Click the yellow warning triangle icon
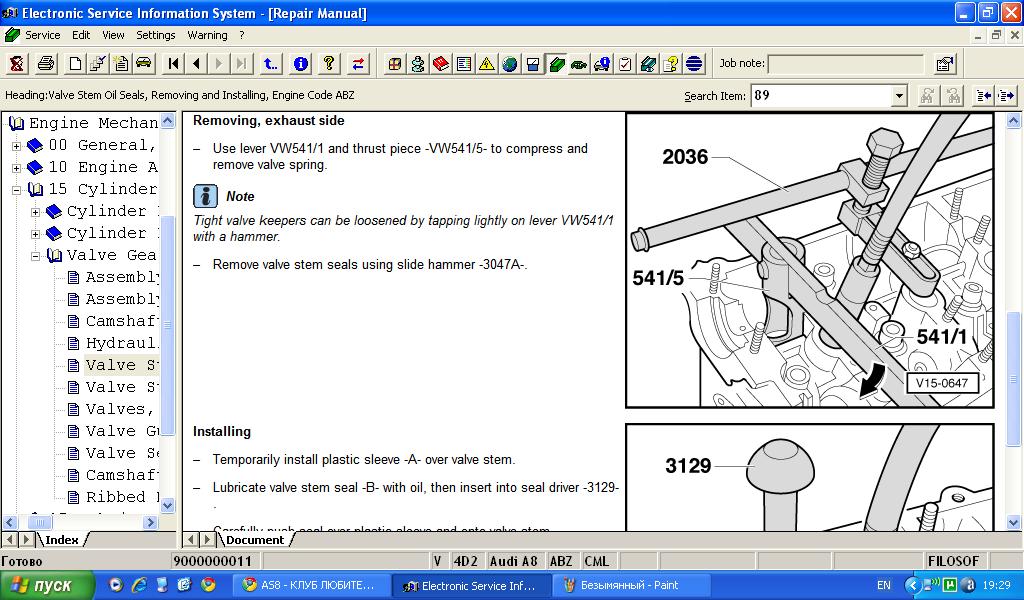Screen dimensions: 1024x600 (x=486, y=64)
